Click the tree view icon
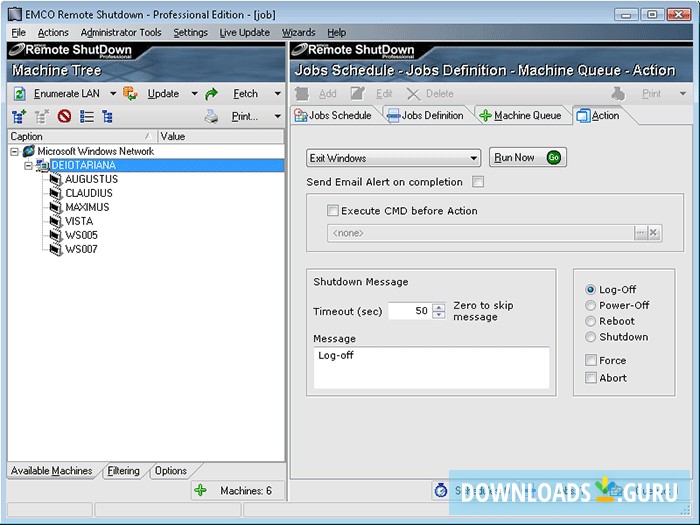This screenshot has width=700, height=525. (x=107, y=117)
